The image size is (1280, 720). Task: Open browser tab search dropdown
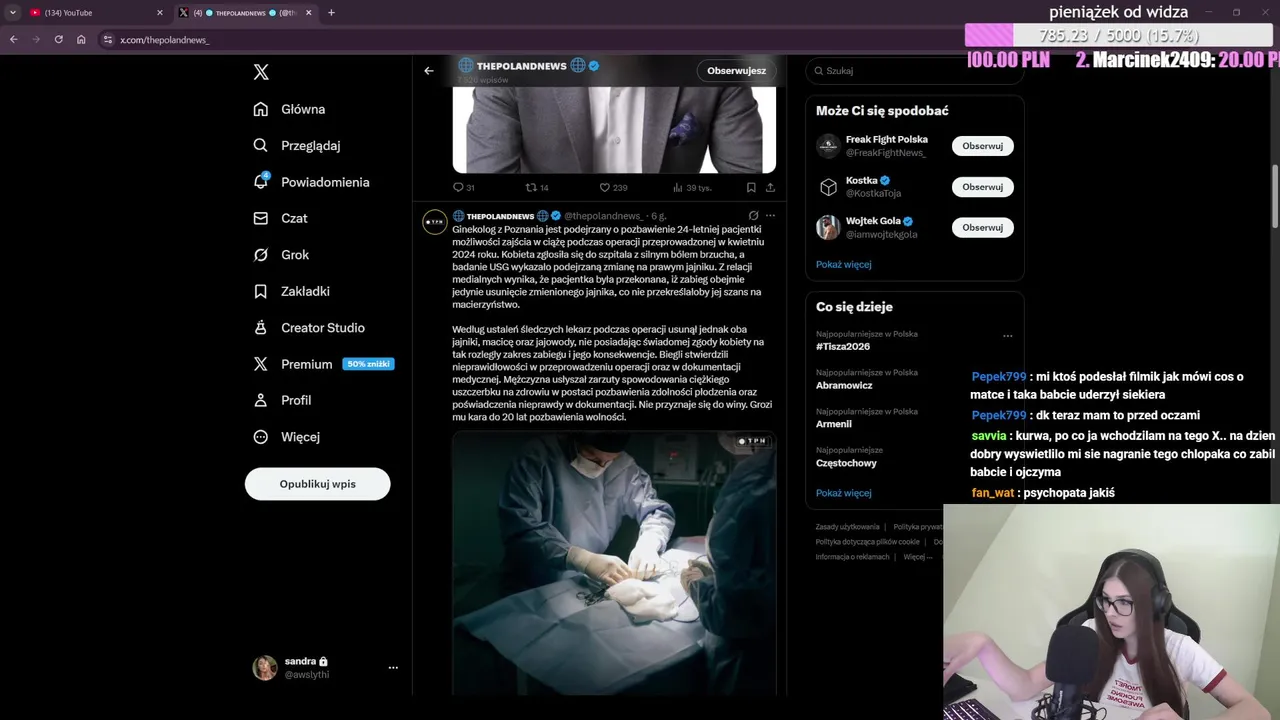pyautogui.click(x=13, y=13)
